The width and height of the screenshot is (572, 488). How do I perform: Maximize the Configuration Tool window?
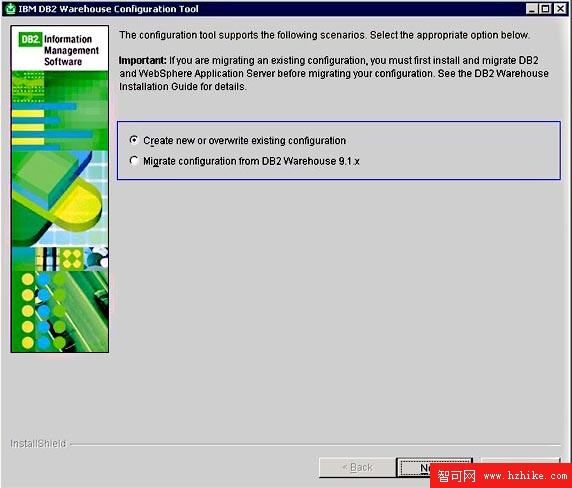point(546,8)
